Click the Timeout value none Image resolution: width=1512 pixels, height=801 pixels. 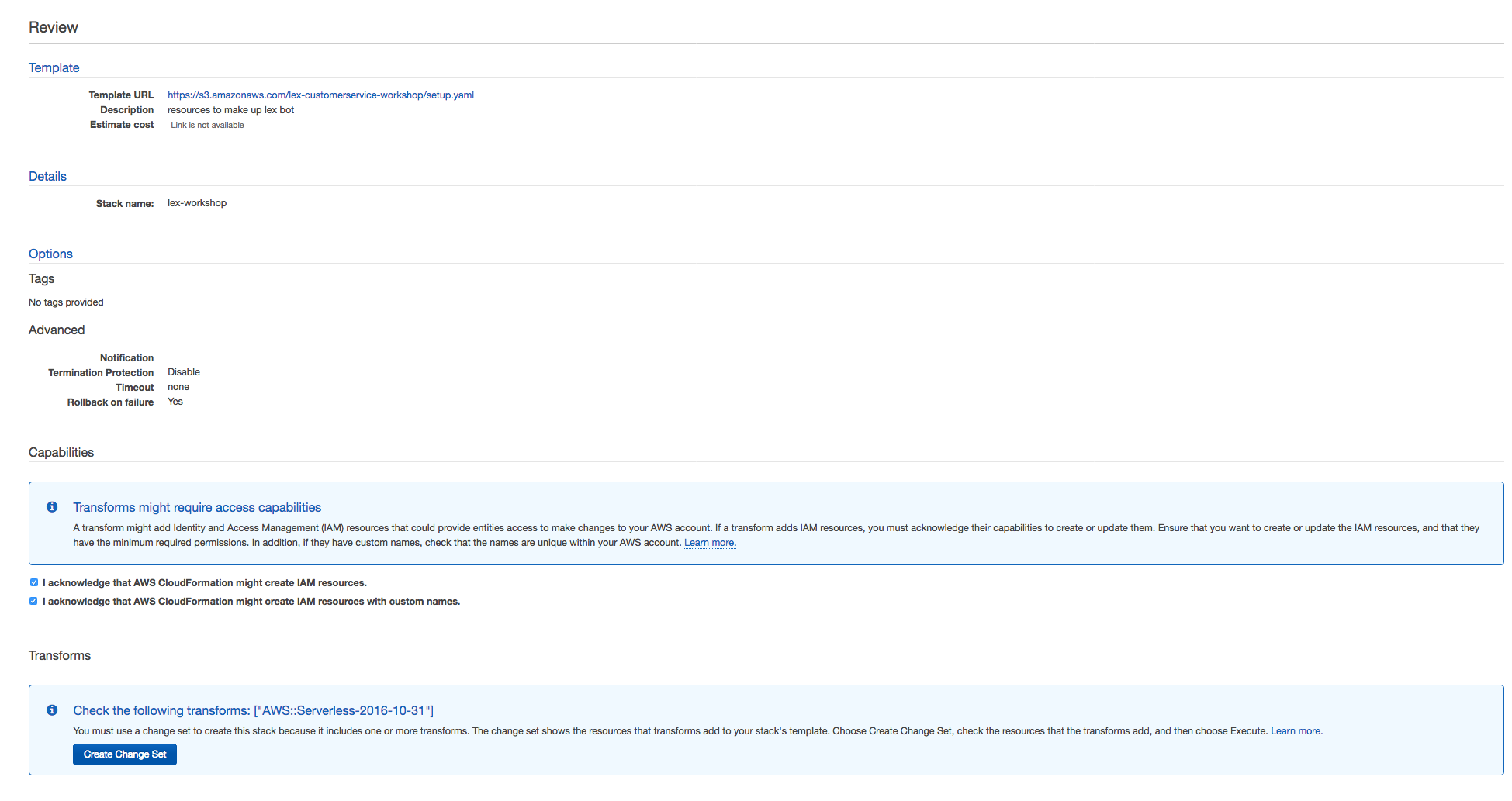click(178, 387)
